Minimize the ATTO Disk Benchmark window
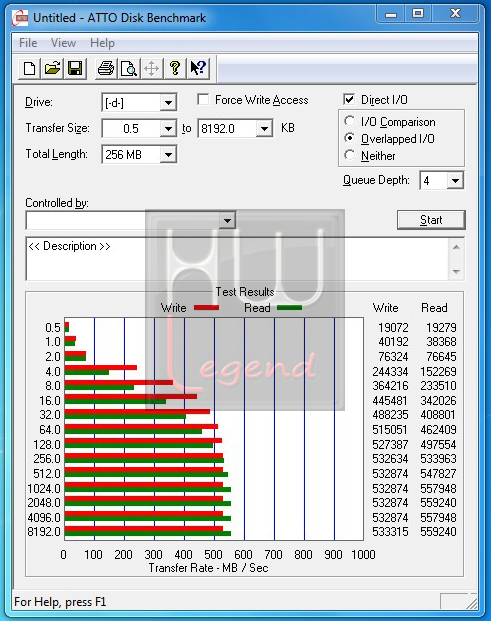This screenshot has height=621, width=491. point(390,14)
